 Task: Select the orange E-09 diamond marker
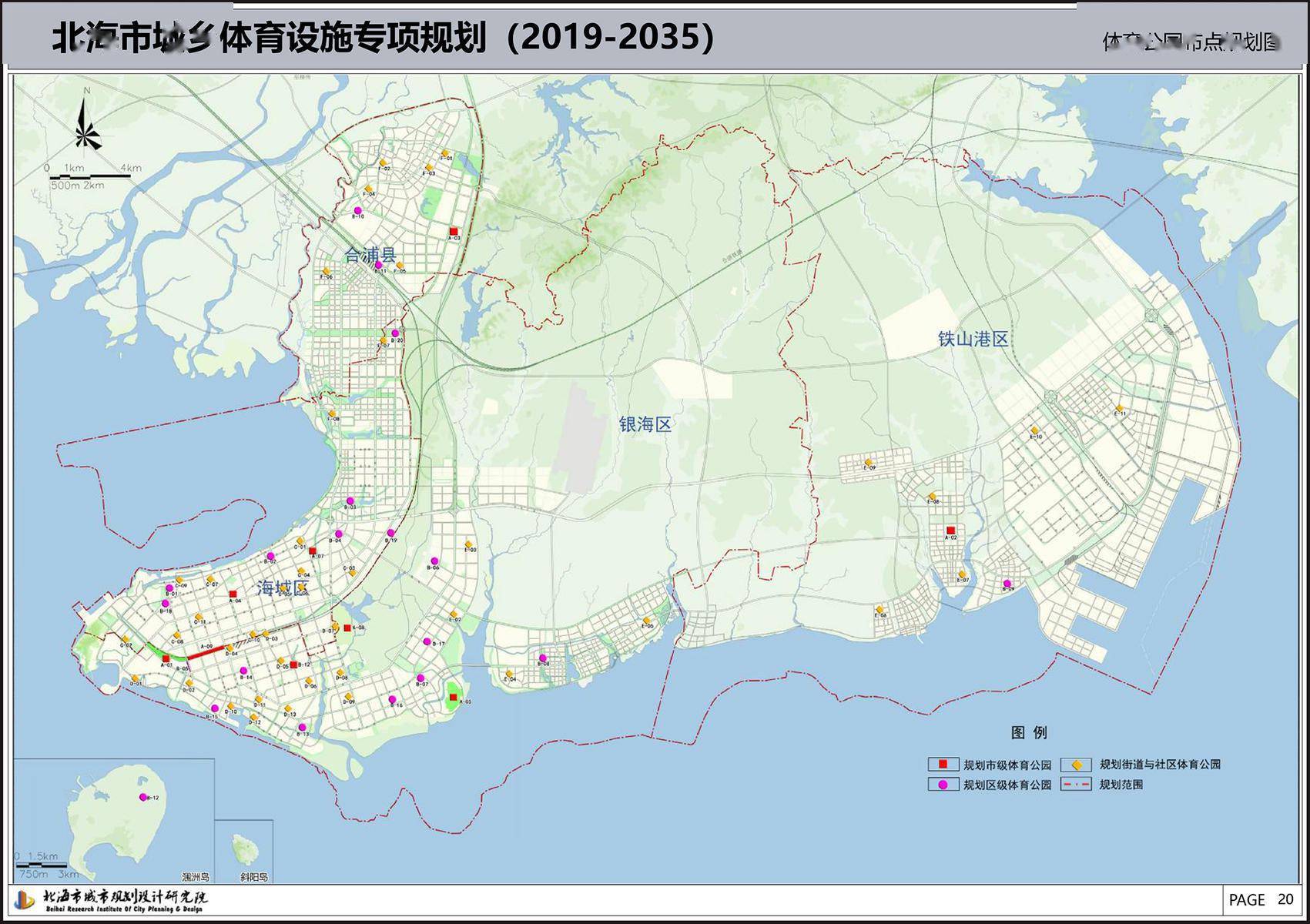point(869,463)
